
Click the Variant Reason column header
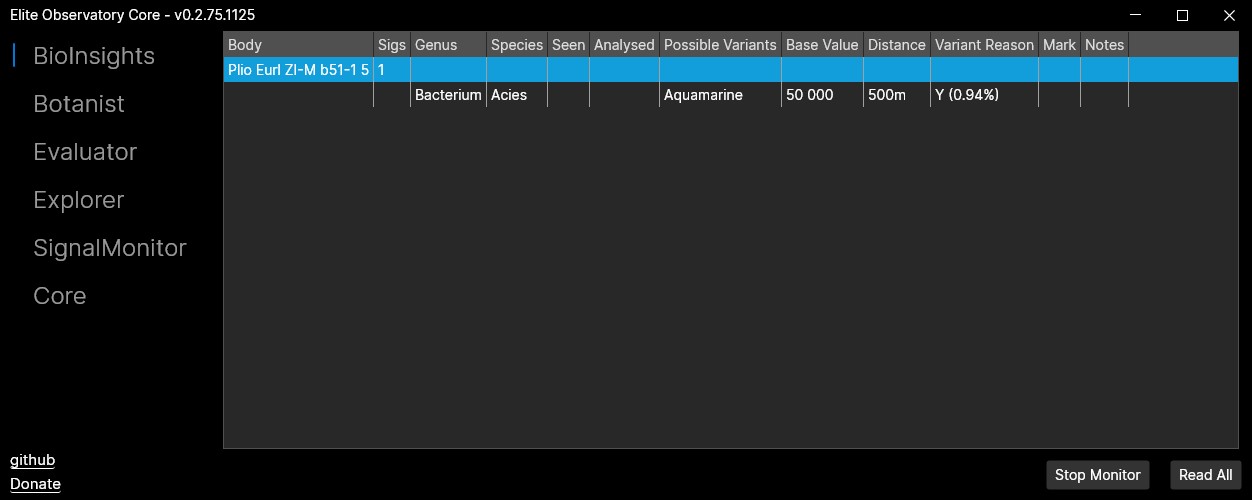984,44
